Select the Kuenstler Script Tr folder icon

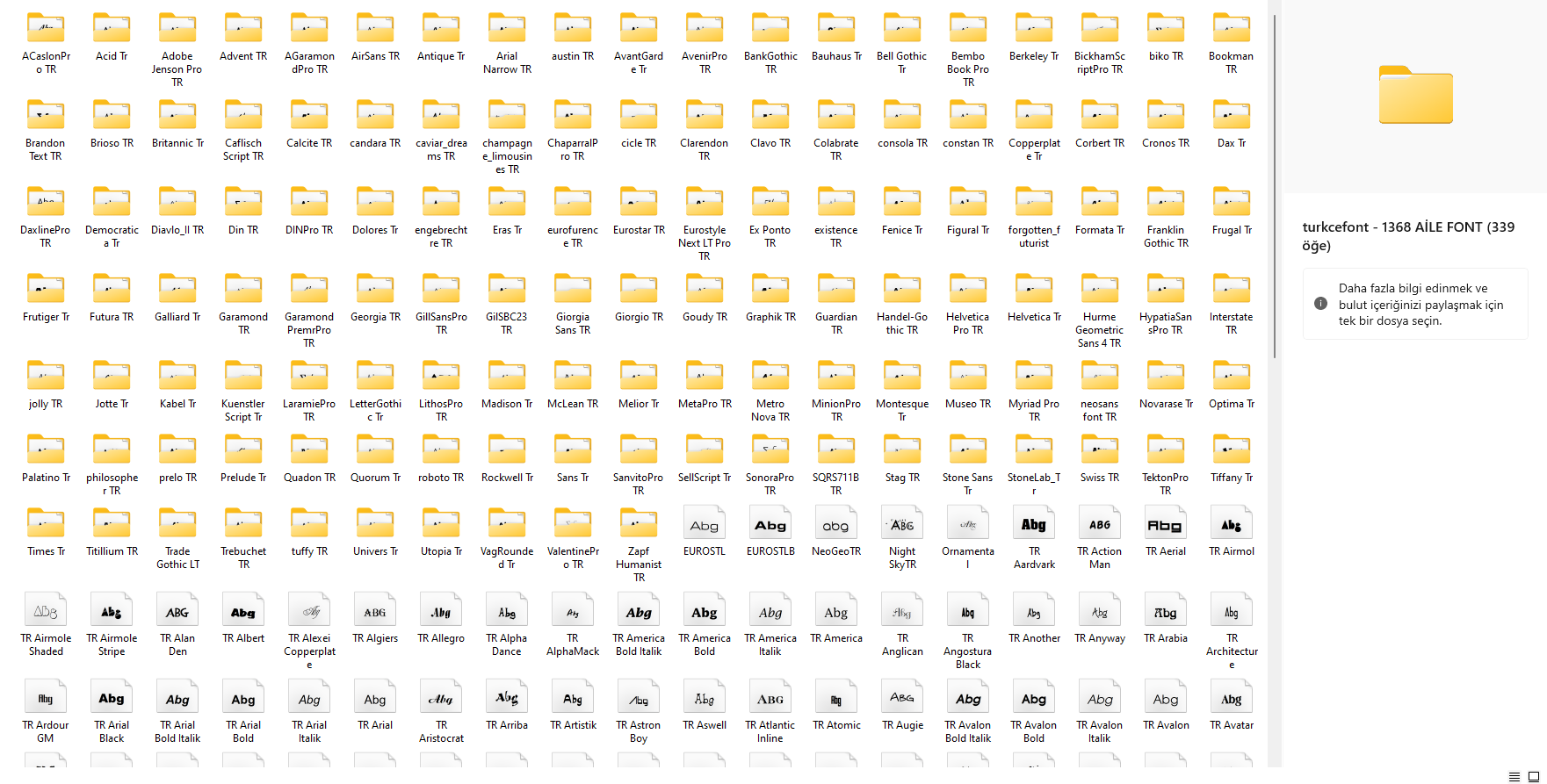(243, 376)
